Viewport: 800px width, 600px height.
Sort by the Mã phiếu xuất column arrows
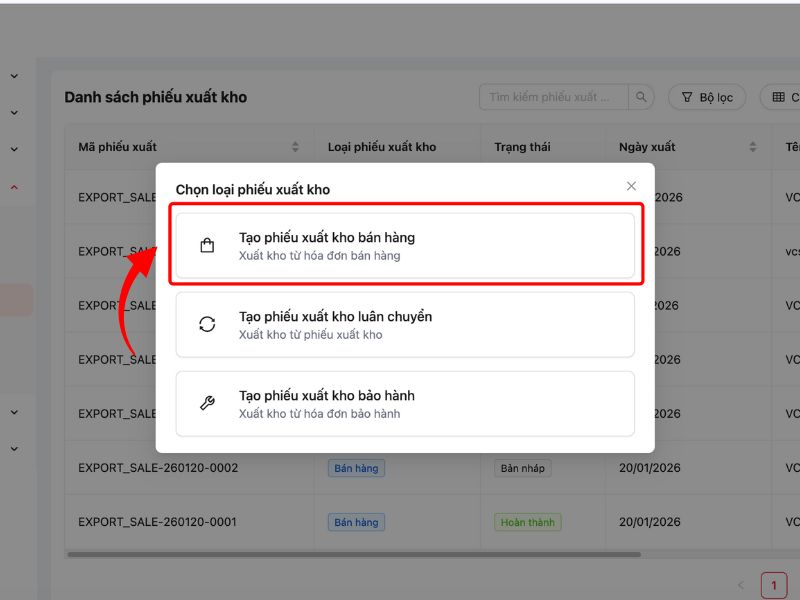tap(295, 147)
